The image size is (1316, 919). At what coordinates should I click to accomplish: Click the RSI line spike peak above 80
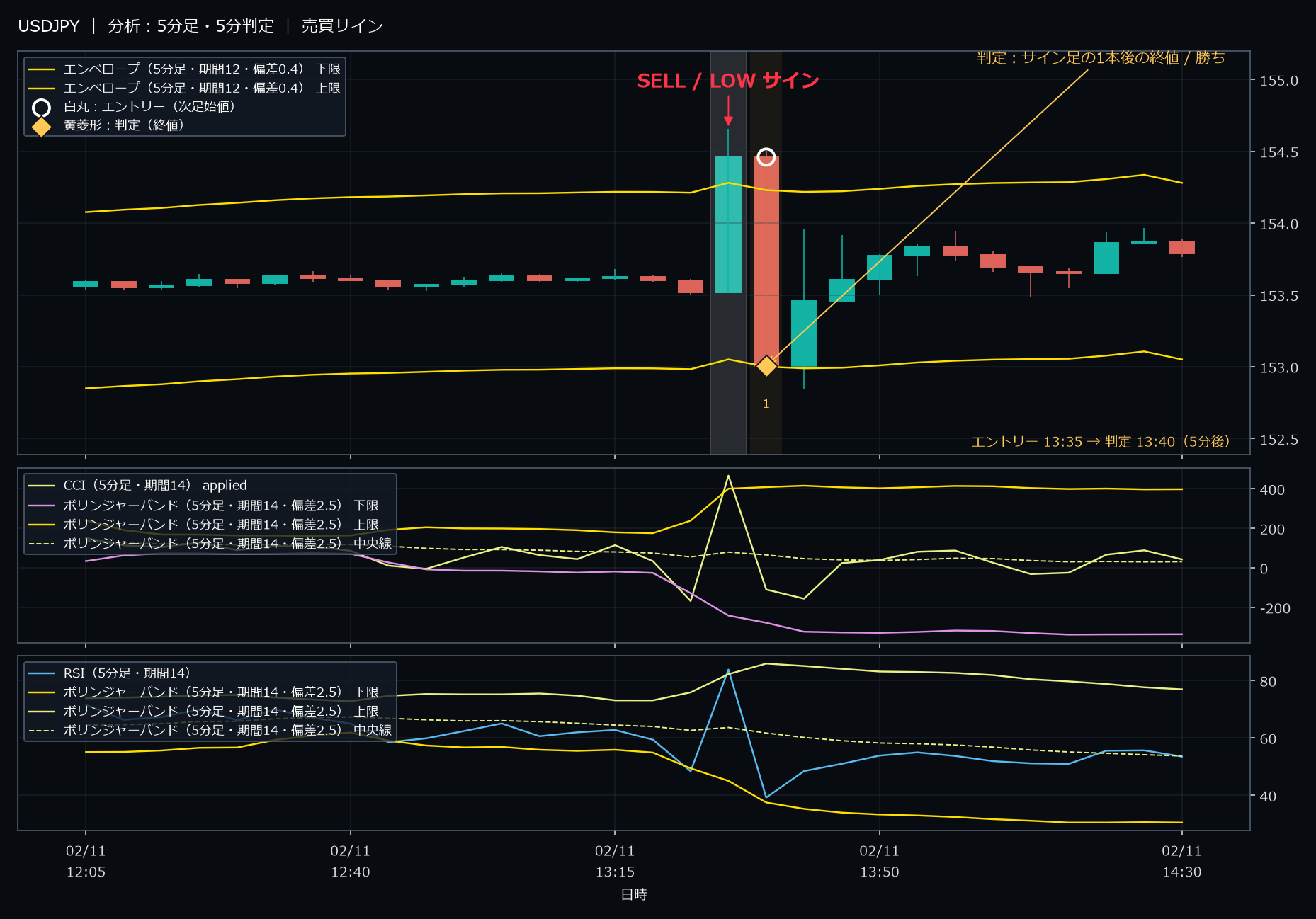pyautogui.click(x=728, y=670)
